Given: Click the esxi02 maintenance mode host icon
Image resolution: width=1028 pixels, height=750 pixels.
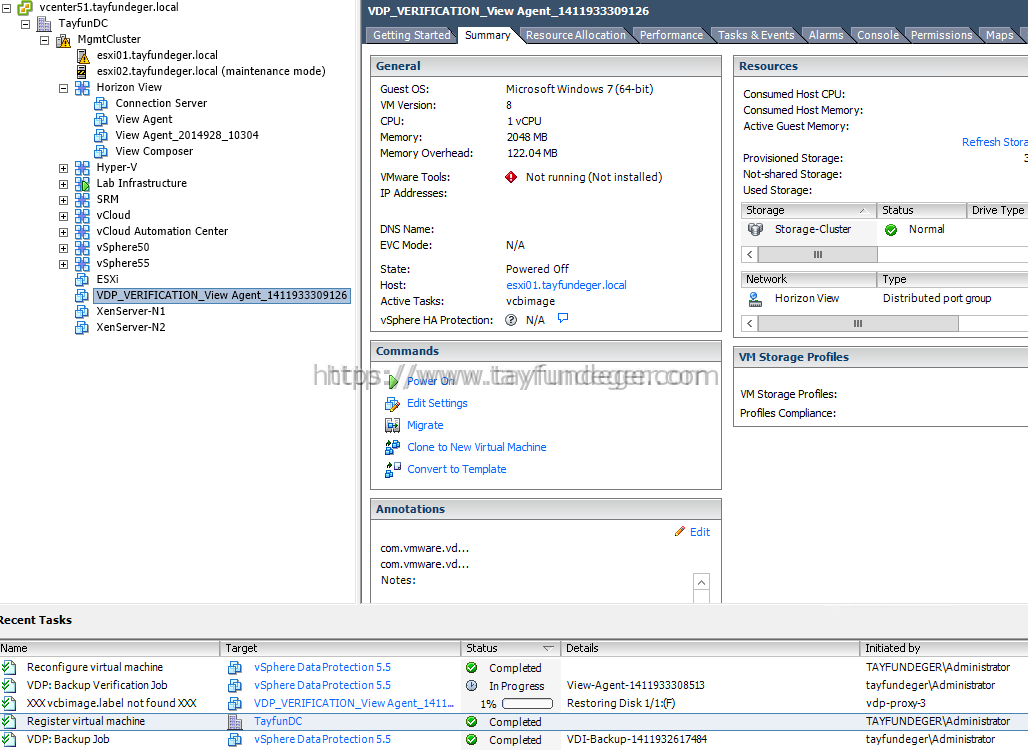Looking at the screenshot, I should point(83,71).
